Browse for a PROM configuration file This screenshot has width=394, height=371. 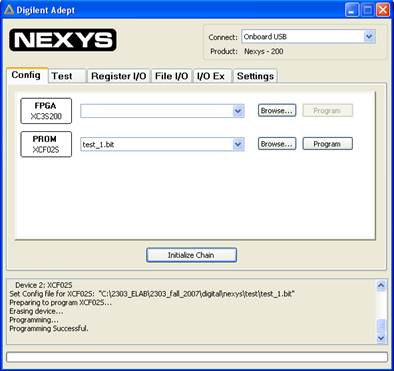[x=277, y=144]
